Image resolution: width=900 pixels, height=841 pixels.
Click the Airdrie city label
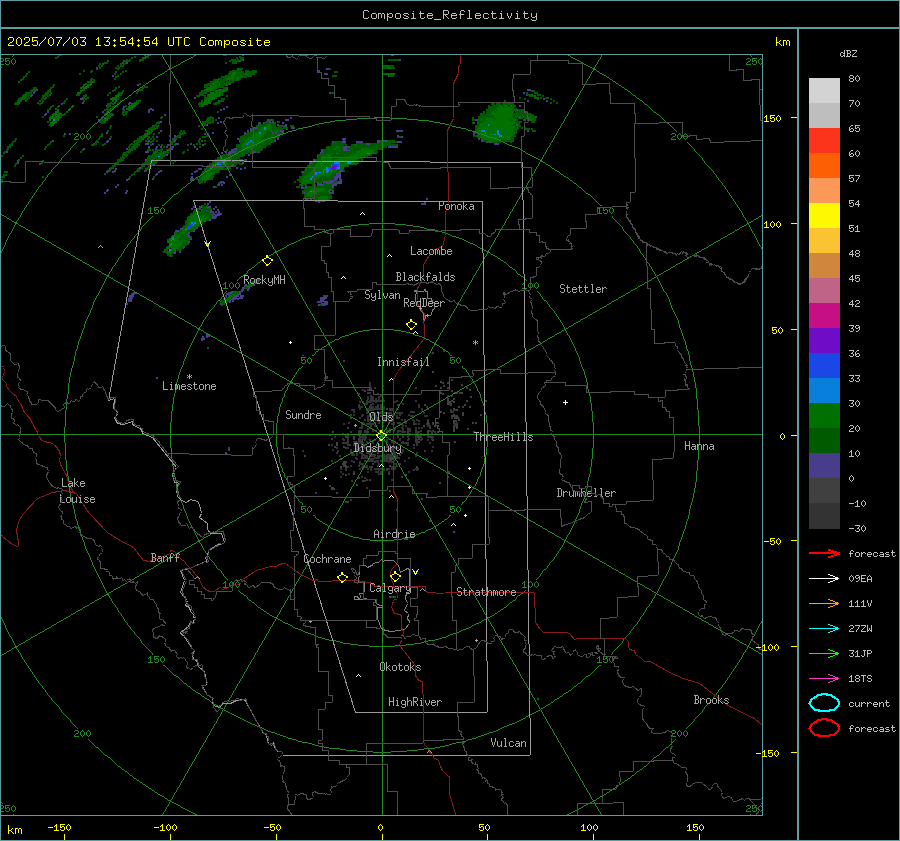[x=394, y=534]
